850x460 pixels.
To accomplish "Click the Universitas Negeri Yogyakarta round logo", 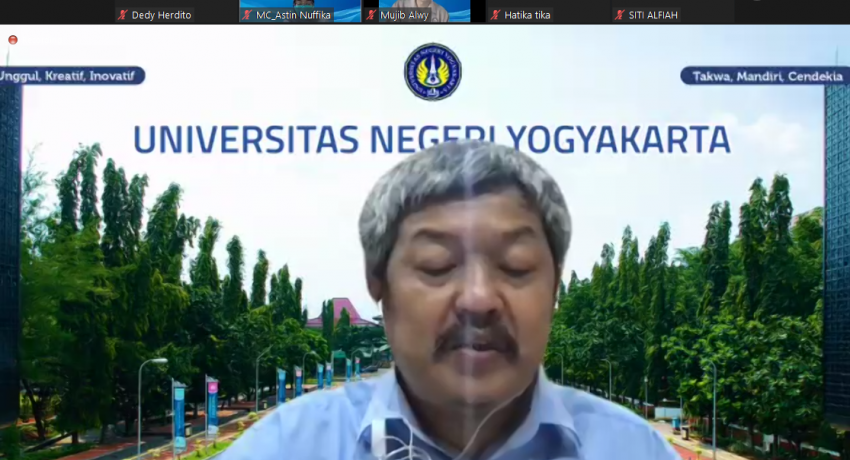I will pos(433,72).
